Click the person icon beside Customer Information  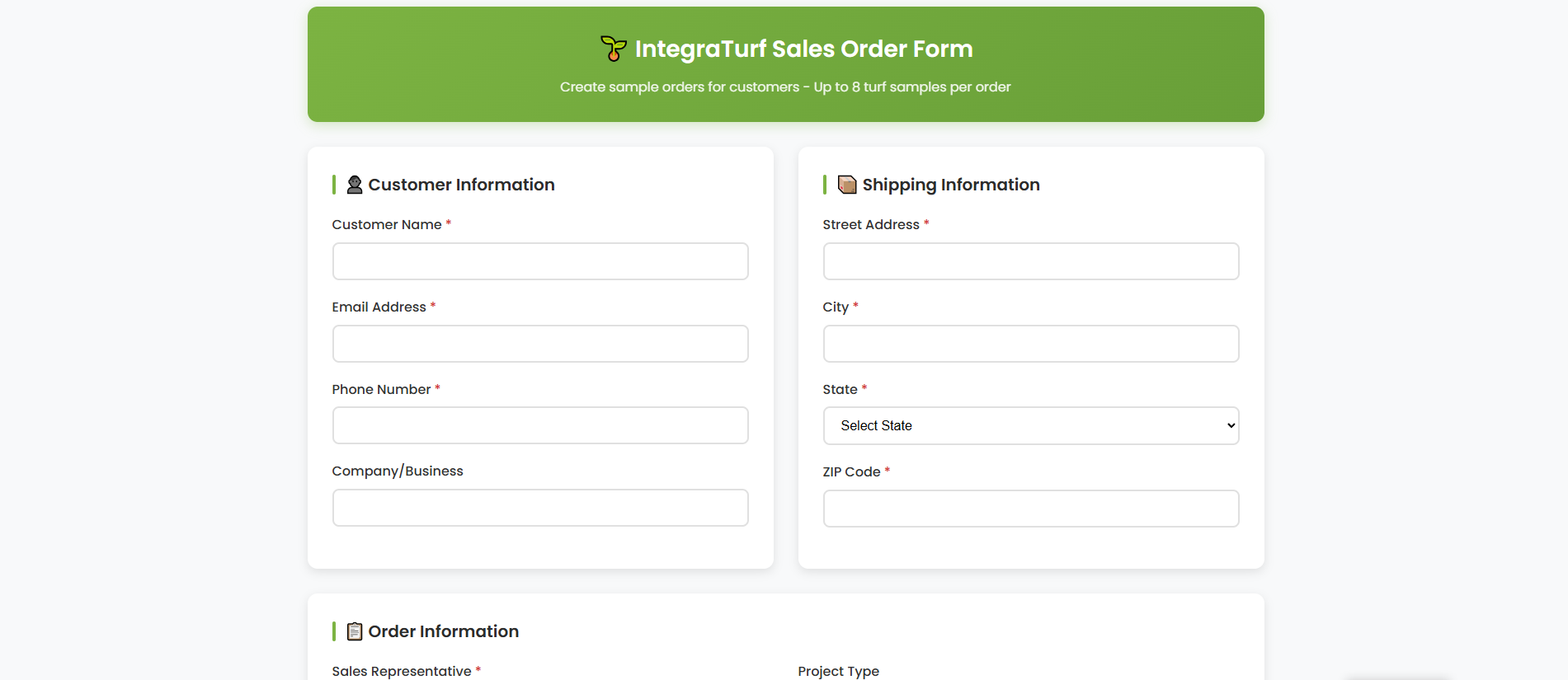pyautogui.click(x=355, y=185)
